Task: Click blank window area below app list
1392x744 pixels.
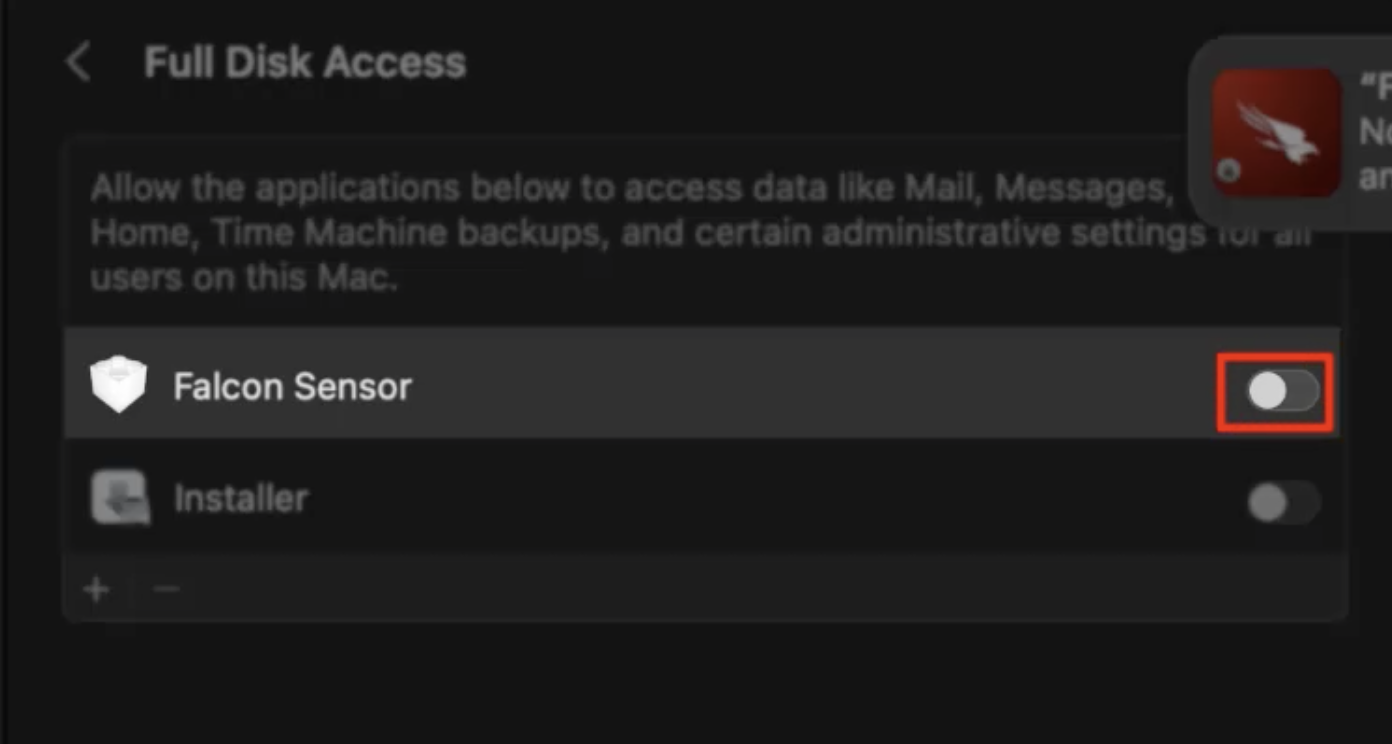Action: point(700,680)
